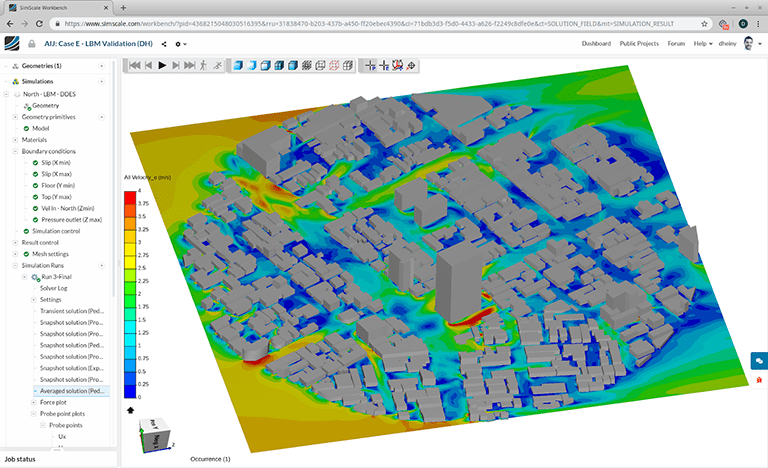This screenshot has height=468, width=768.
Task: Open the Forum link
Action: 677,44
